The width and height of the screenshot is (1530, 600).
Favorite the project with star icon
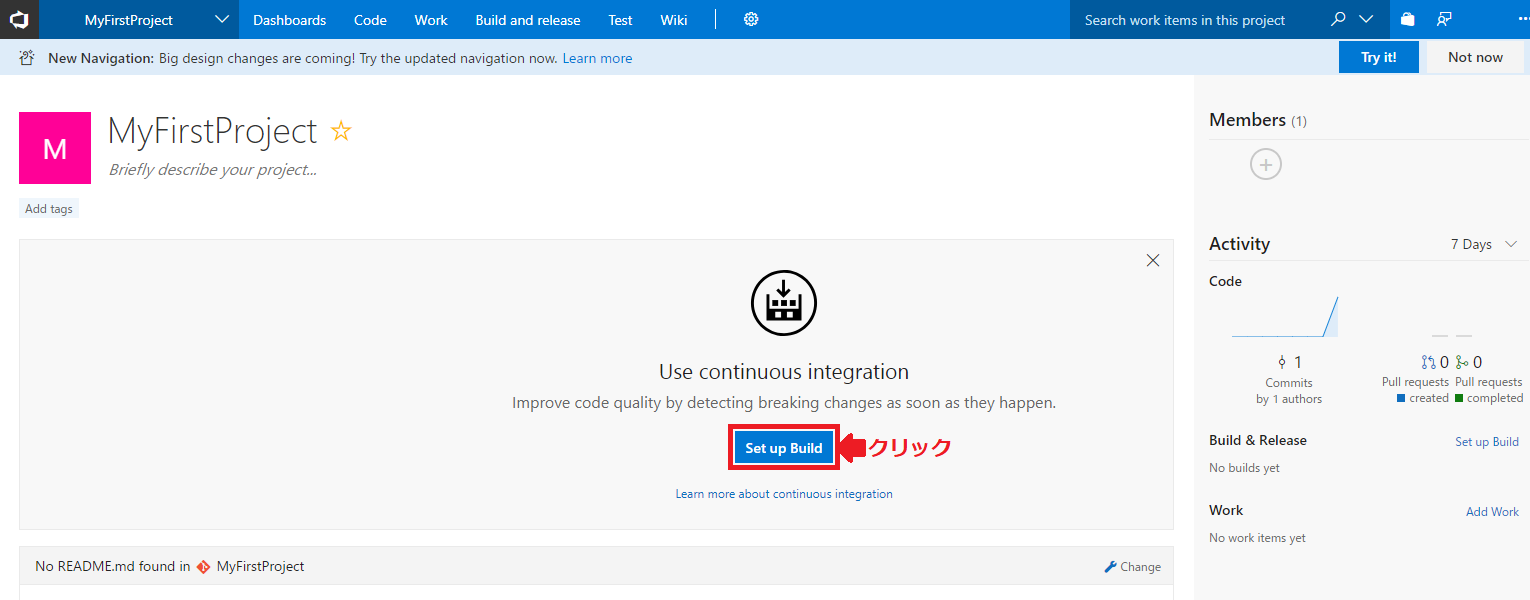pos(341,131)
